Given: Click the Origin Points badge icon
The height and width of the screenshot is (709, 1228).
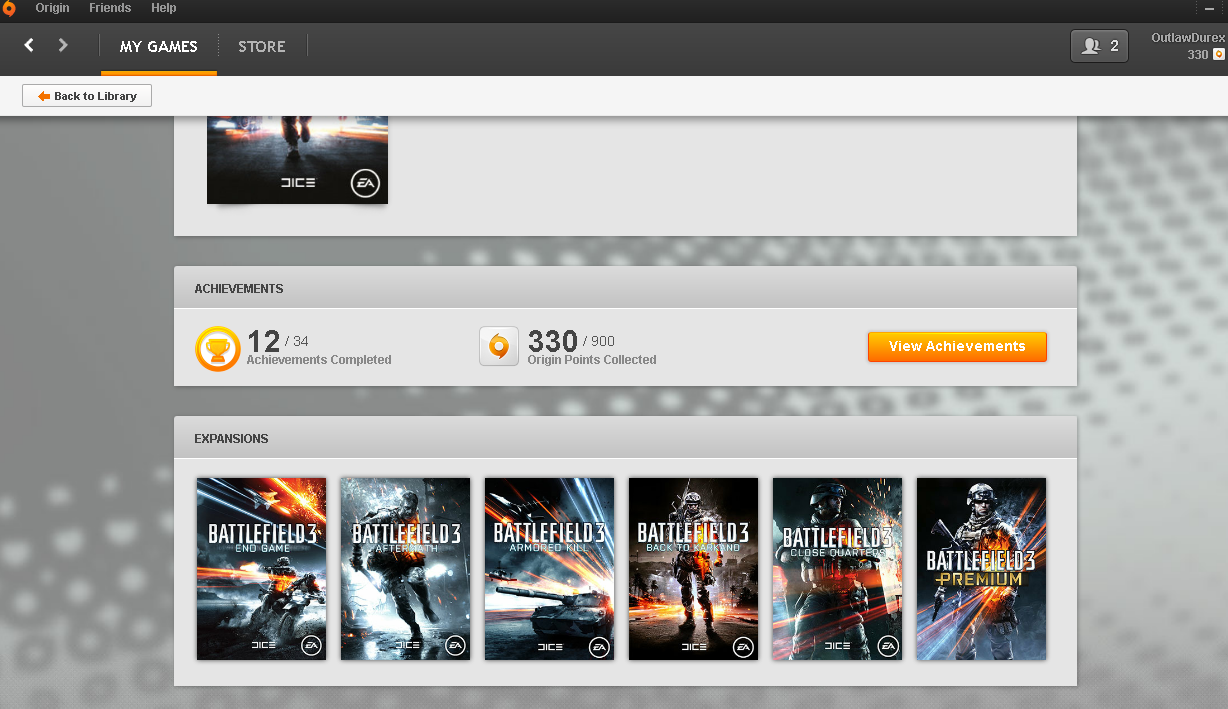Looking at the screenshot, I should [x=499, y=347].
